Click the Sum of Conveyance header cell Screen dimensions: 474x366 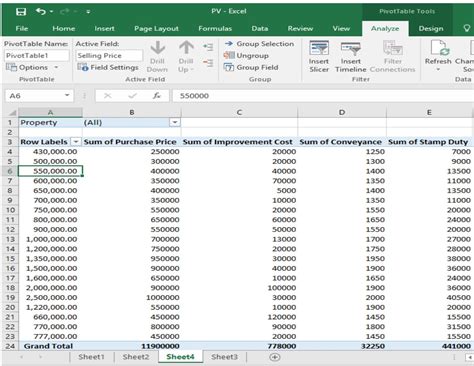pos(341,142)
